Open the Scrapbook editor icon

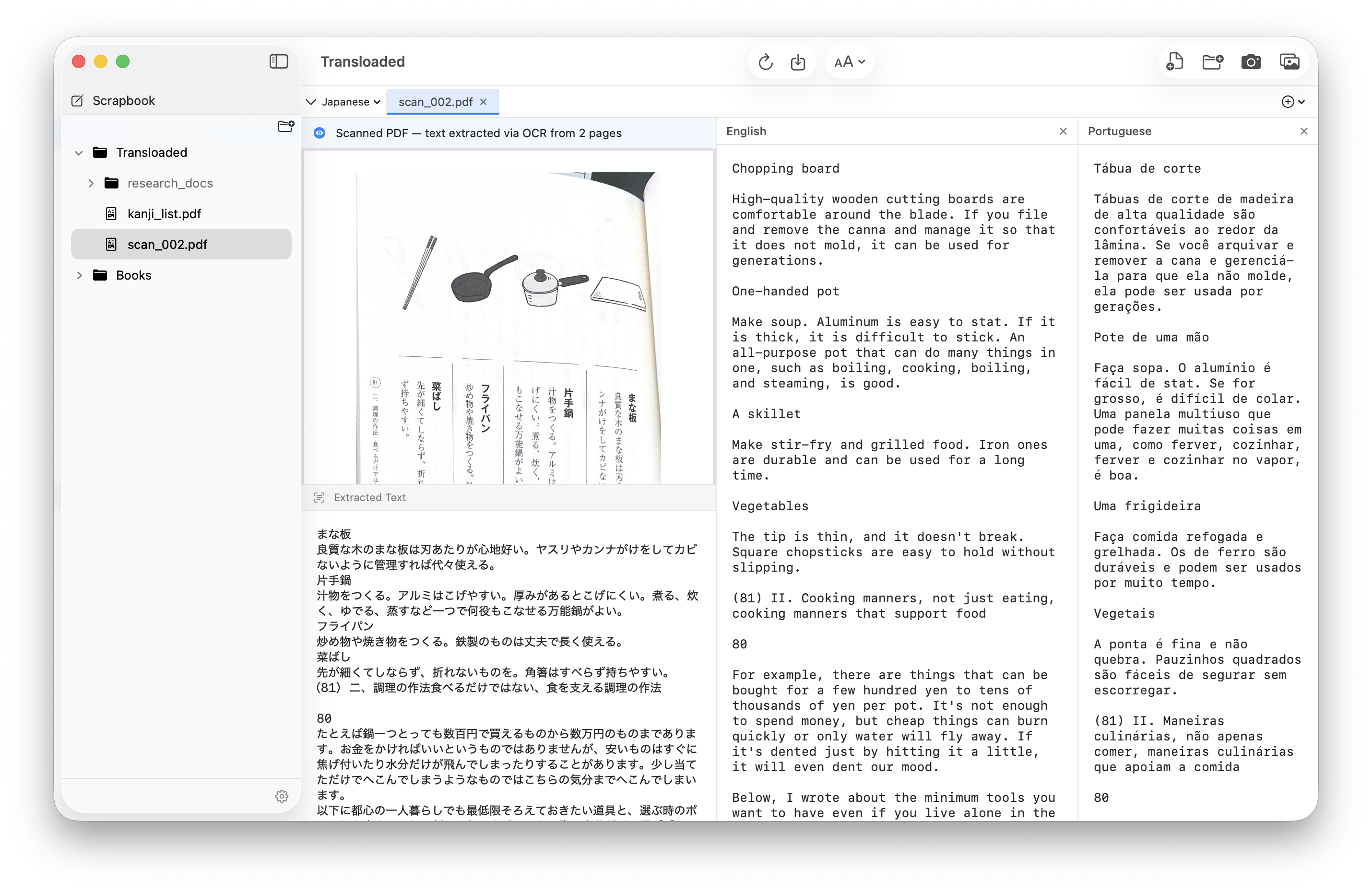click(x=77, y=100)
